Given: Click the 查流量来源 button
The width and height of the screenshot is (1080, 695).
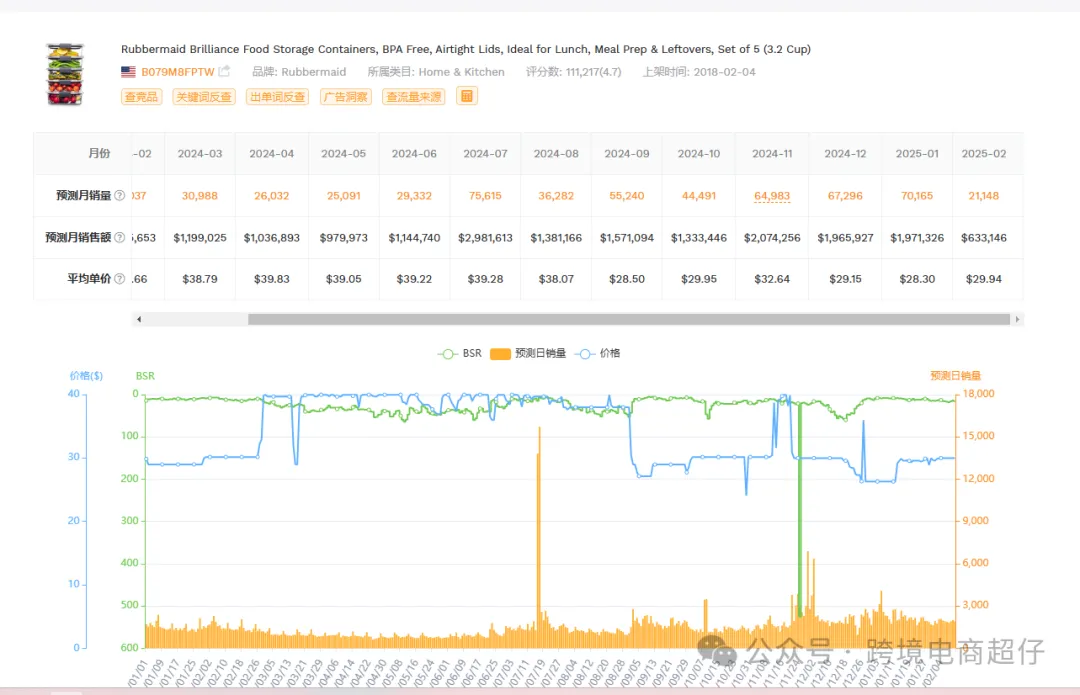Looking at the screenshot, I should 413,97.
